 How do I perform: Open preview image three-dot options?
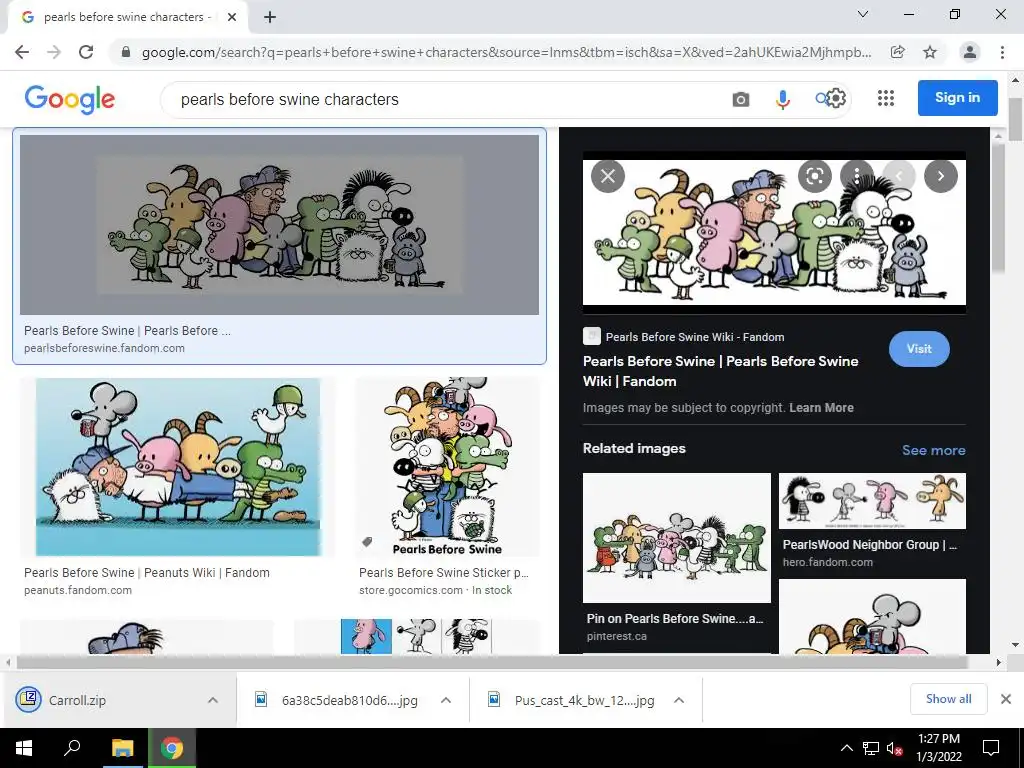pyautogui.click(x=856, y=176)
